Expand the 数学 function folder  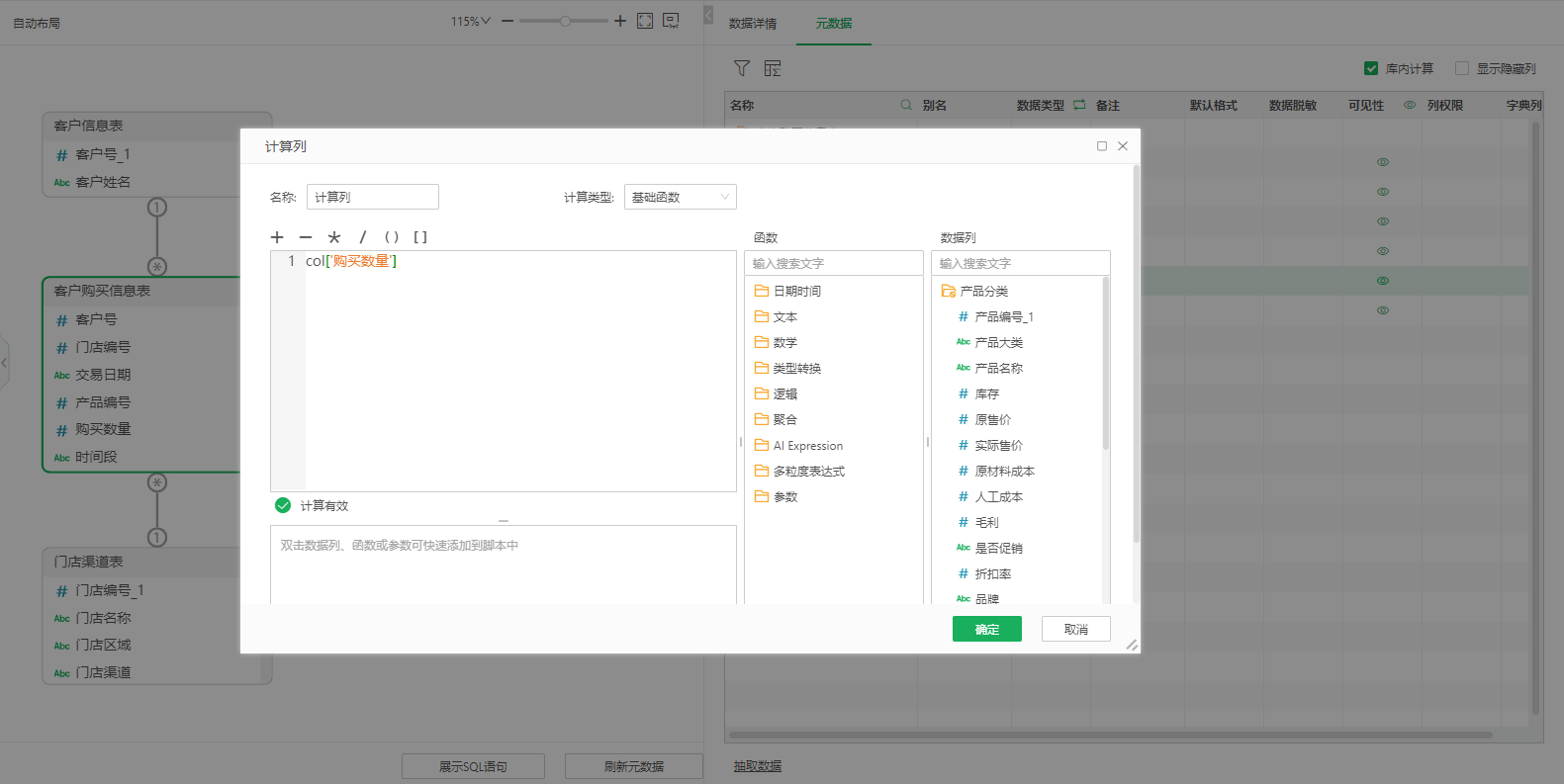tap(776, 342)
